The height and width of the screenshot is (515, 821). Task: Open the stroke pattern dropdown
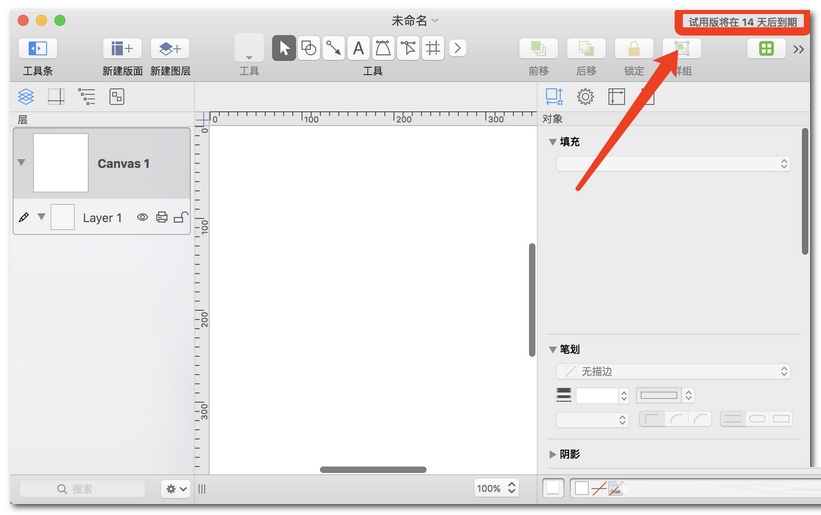[665, 395]
